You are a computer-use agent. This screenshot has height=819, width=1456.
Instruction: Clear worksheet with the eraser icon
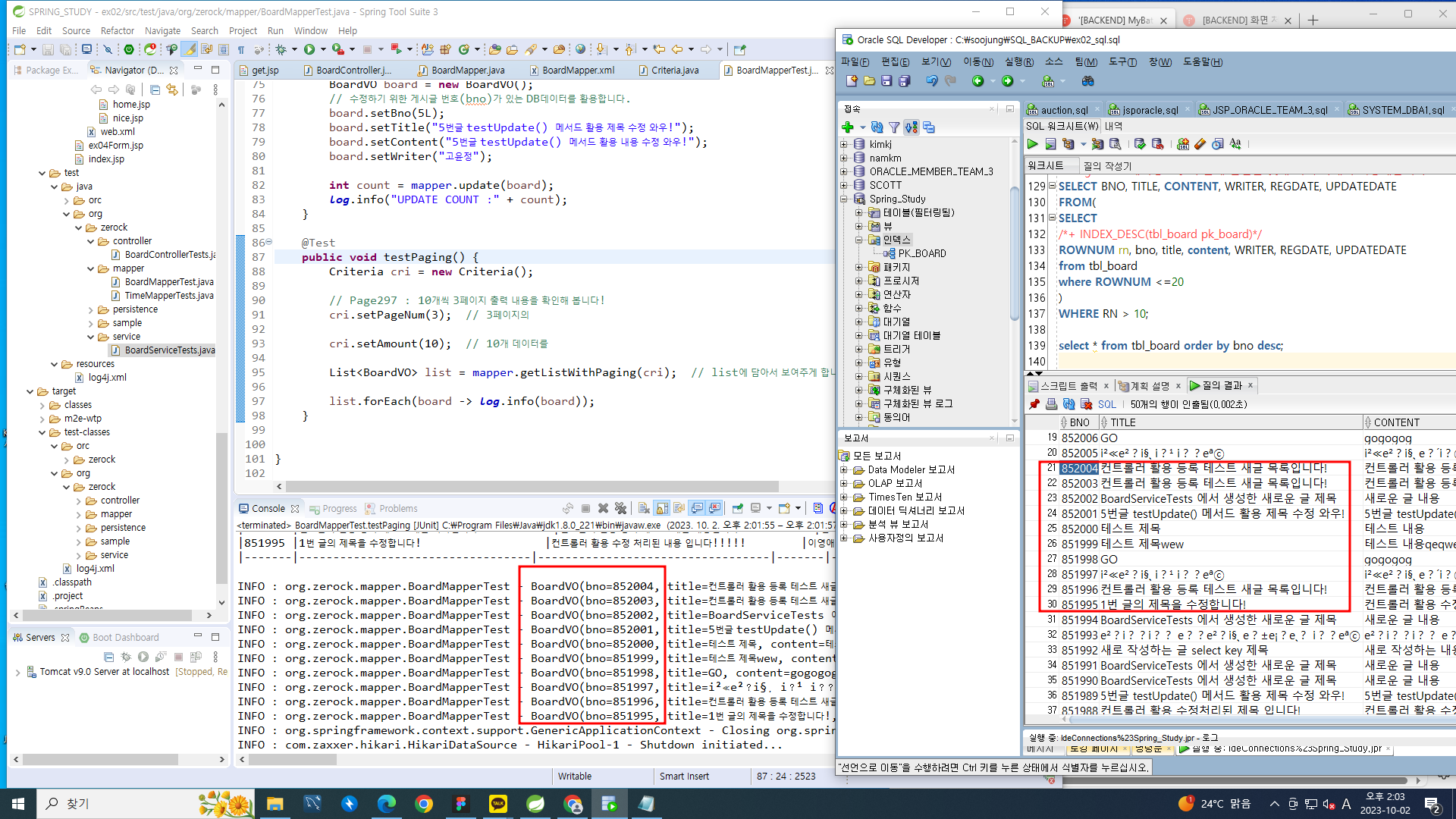coord(1200,144)
